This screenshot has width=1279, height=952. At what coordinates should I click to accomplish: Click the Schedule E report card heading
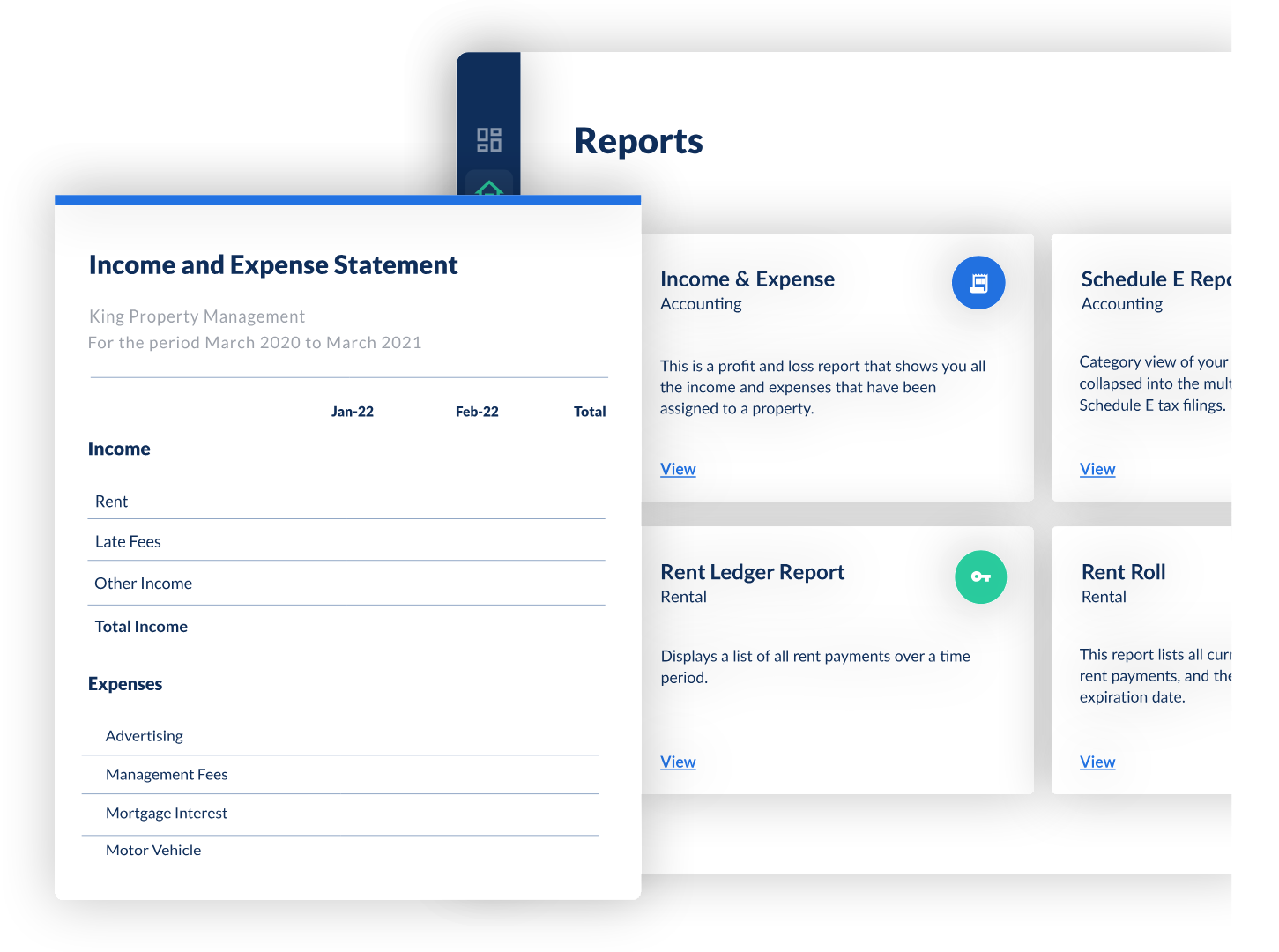pos(1155,279)
